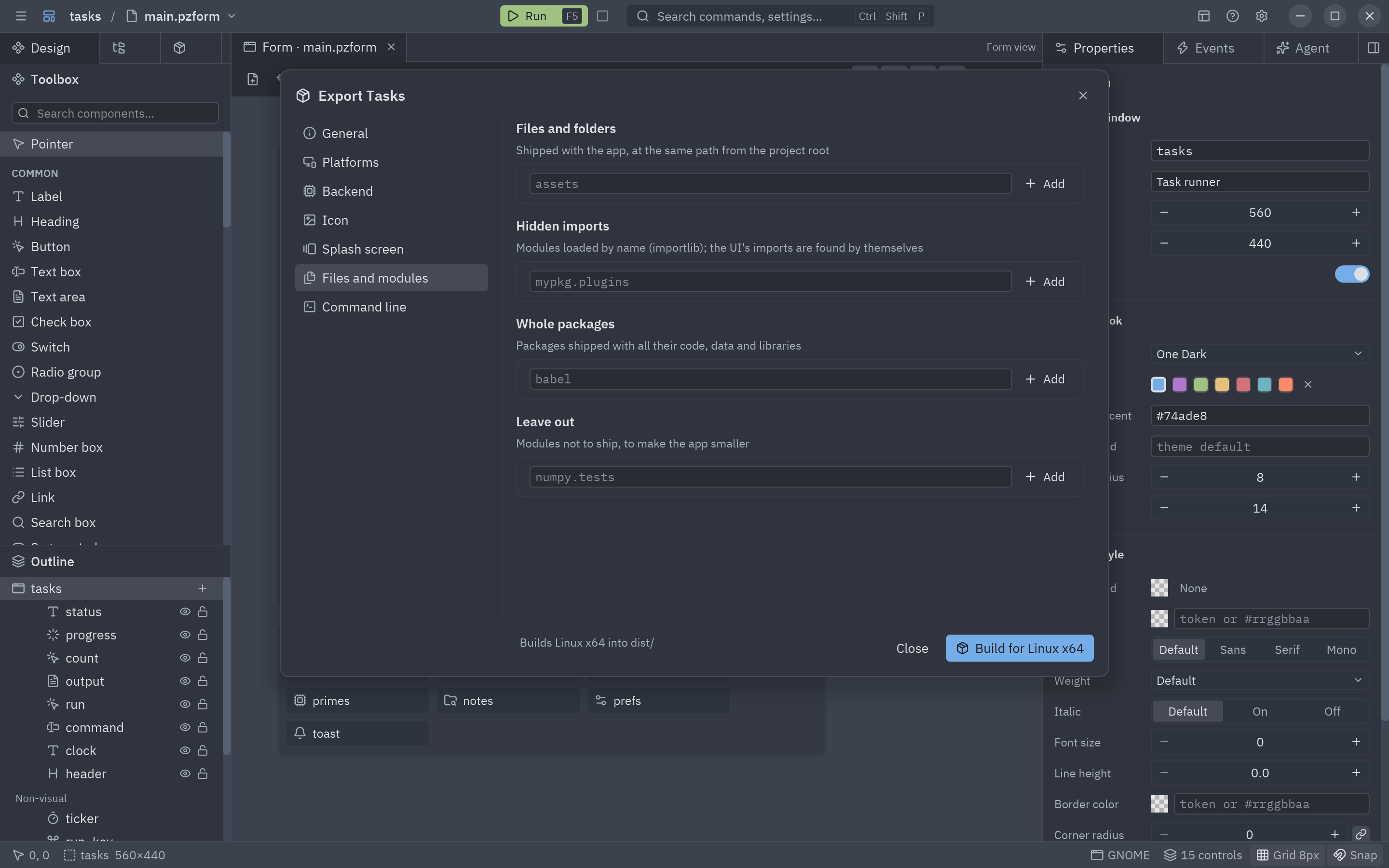This screenshot has height=868, width=1389.
Task: Open the Command line section
Action: point(392,307)
